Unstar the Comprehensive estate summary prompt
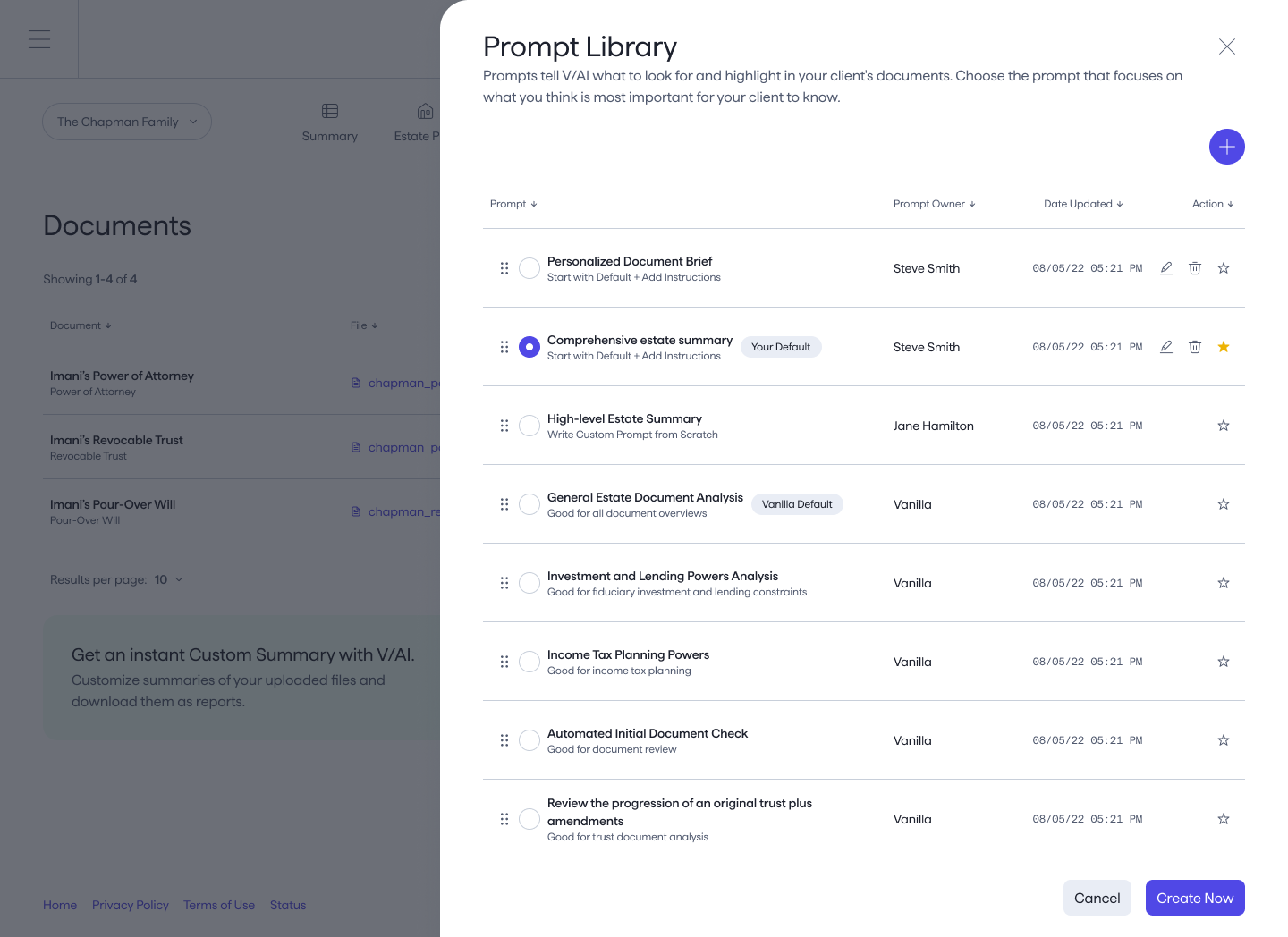The width and height of the screenshot is (1288, 937). click(1223, 347)
